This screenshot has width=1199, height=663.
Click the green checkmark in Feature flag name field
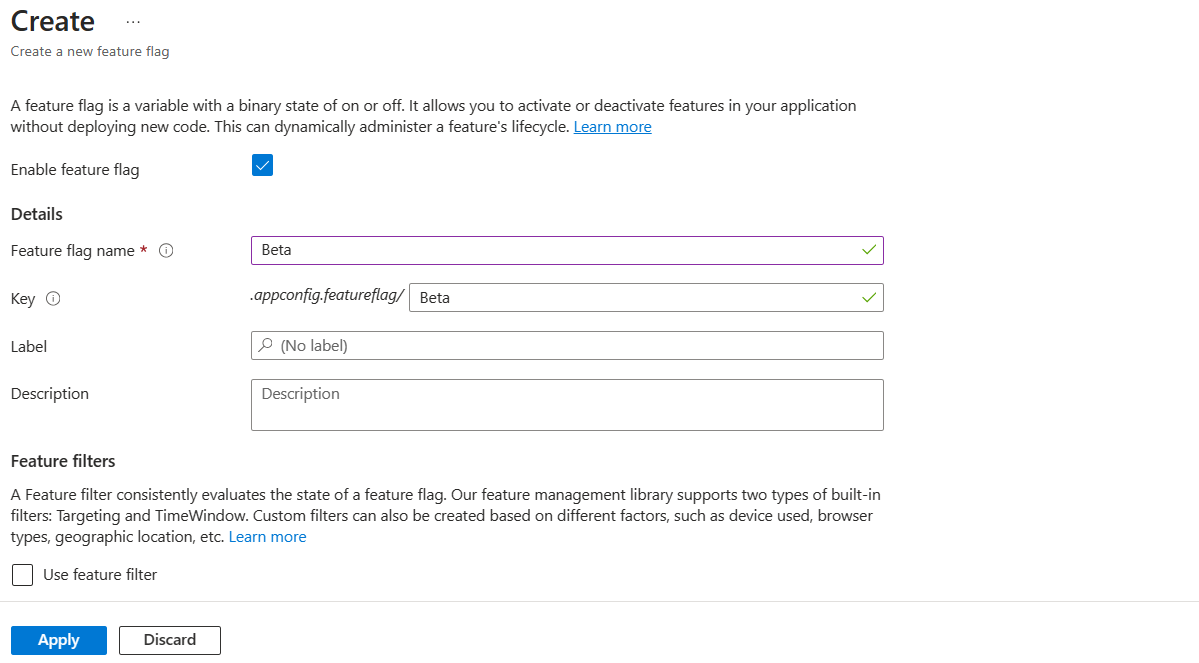[869, 249]
